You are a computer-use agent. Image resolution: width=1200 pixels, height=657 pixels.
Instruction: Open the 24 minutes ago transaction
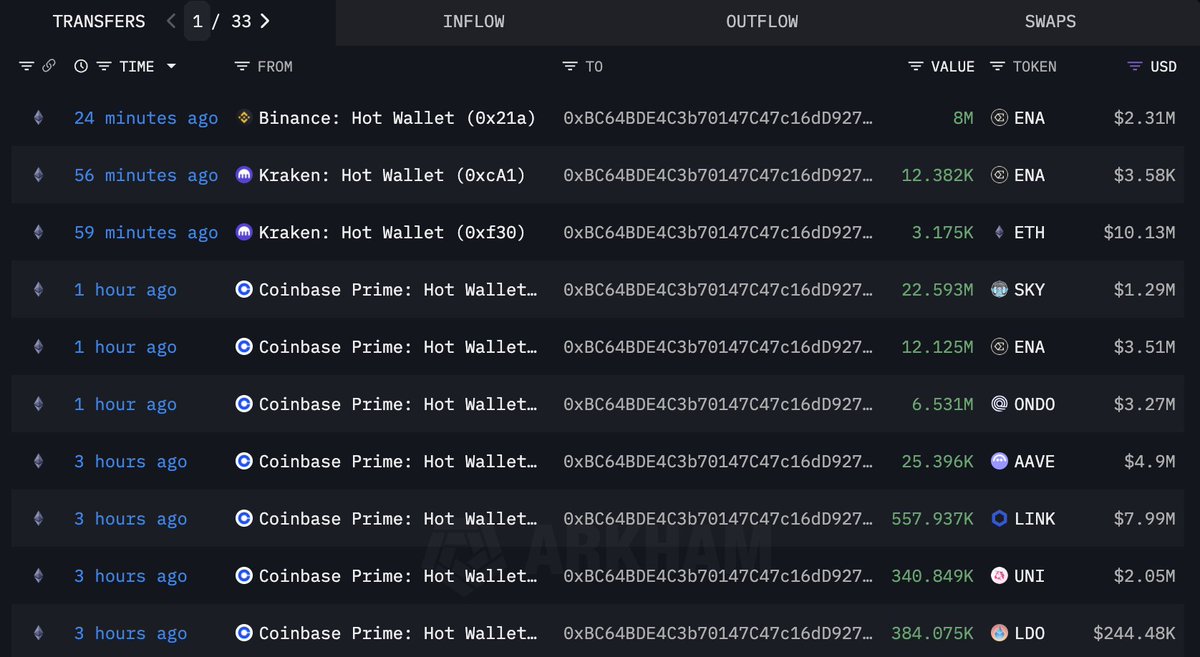click(146, 118)
